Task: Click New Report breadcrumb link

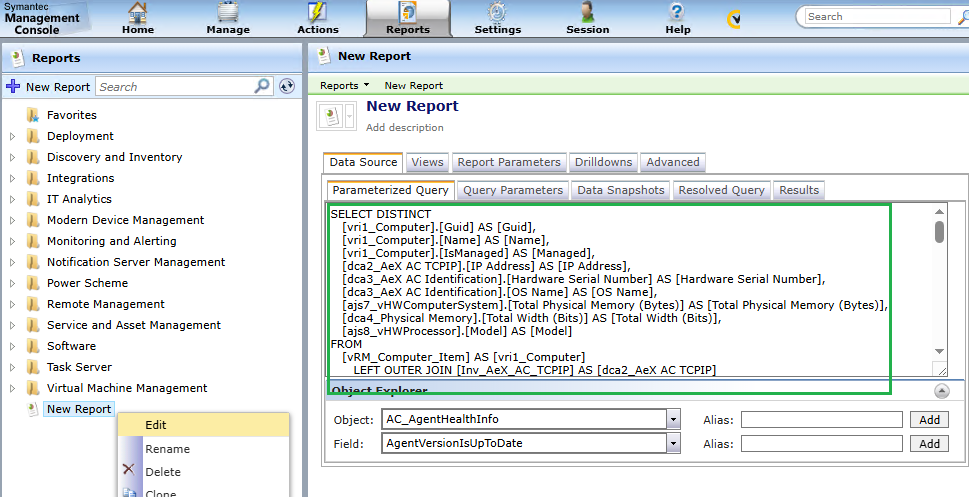Action: click(x=413, y=85)
